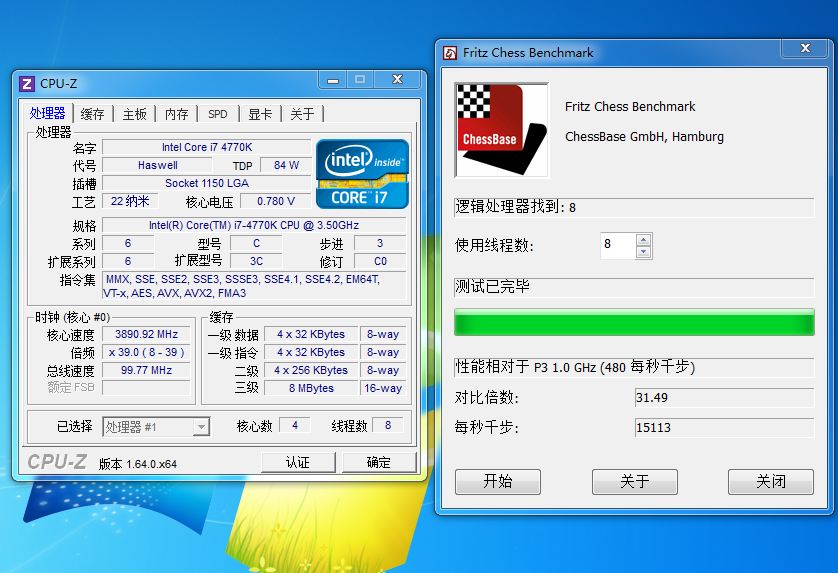Screen dimensions: 838x573
Task: Click the 关于 button in Fritz Benchmark
Action: point(634,482)
